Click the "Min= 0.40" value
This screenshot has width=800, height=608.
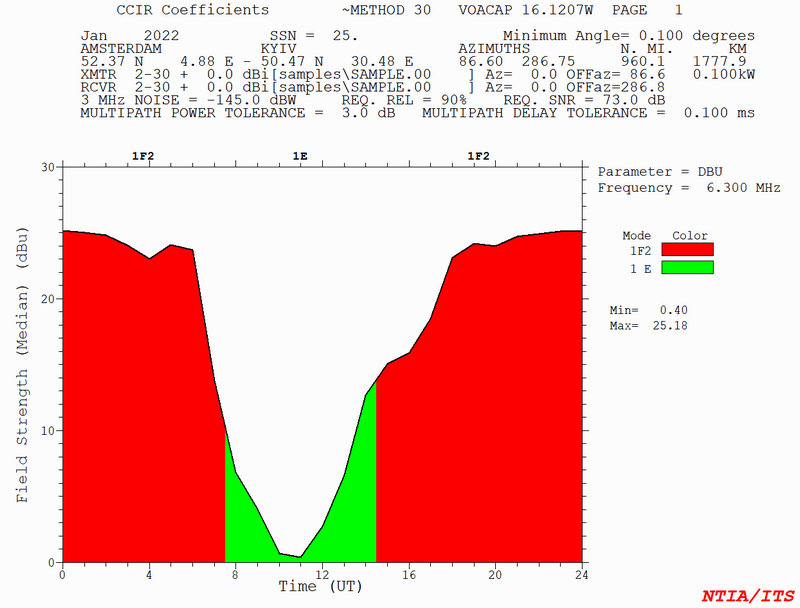[648, 310]
